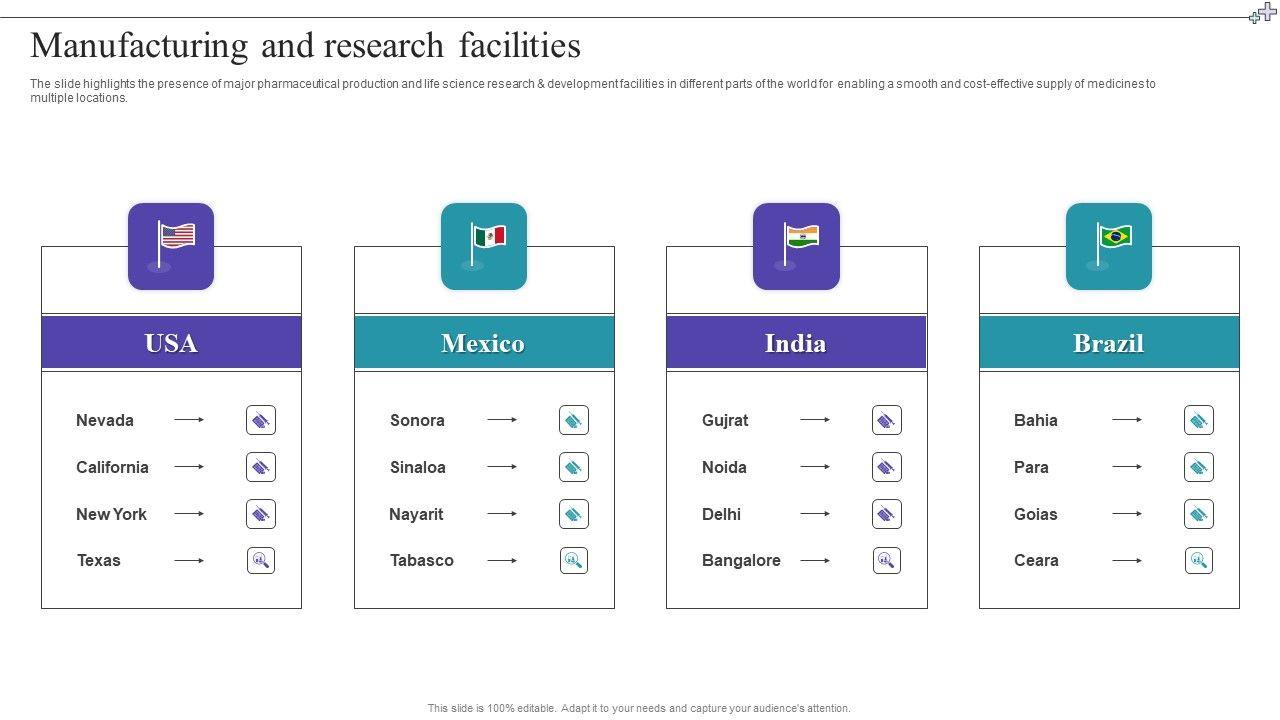Click the teal Mexico header banner
Viewport: 1280px width, 720px height.
[x=484, y=343]
